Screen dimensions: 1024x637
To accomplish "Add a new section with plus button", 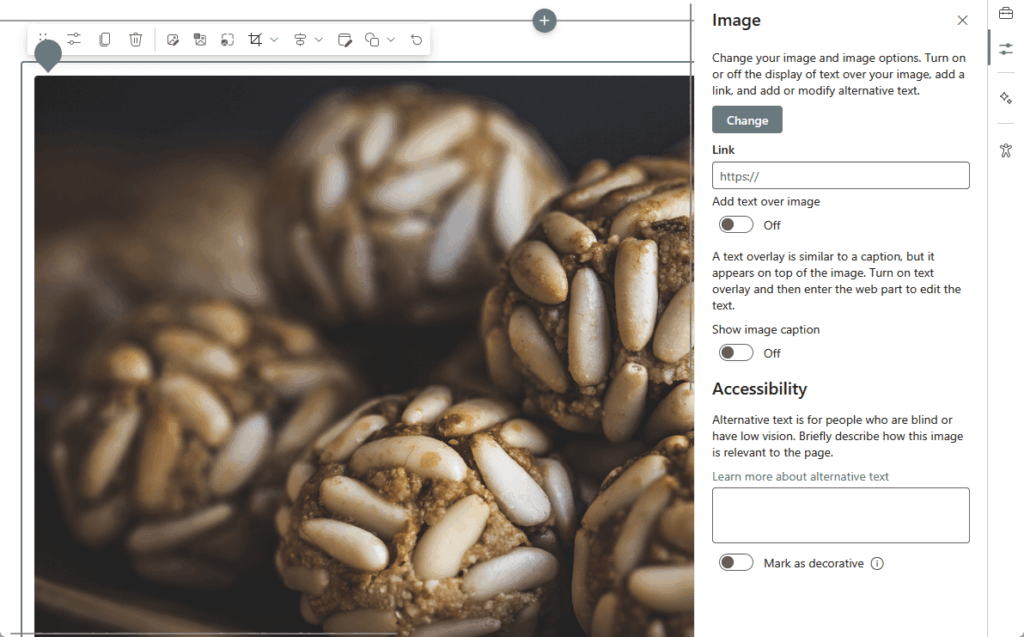I will coord(544,20).
